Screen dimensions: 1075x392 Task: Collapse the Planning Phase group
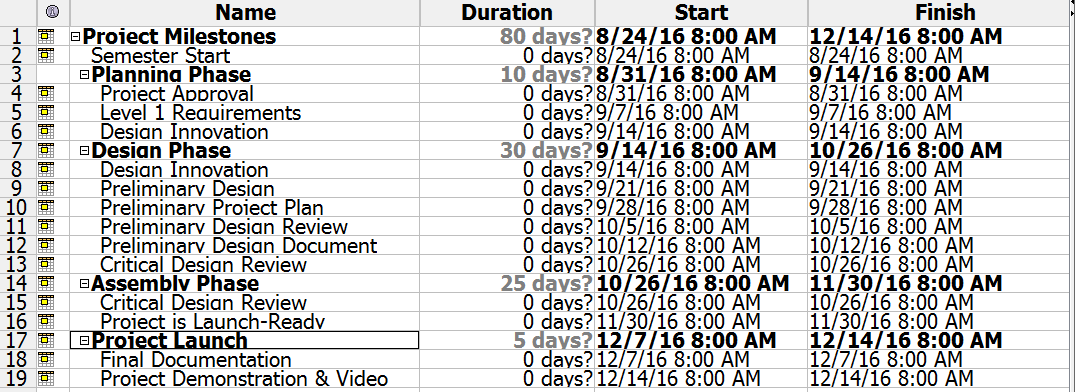[x=85, y=75]
